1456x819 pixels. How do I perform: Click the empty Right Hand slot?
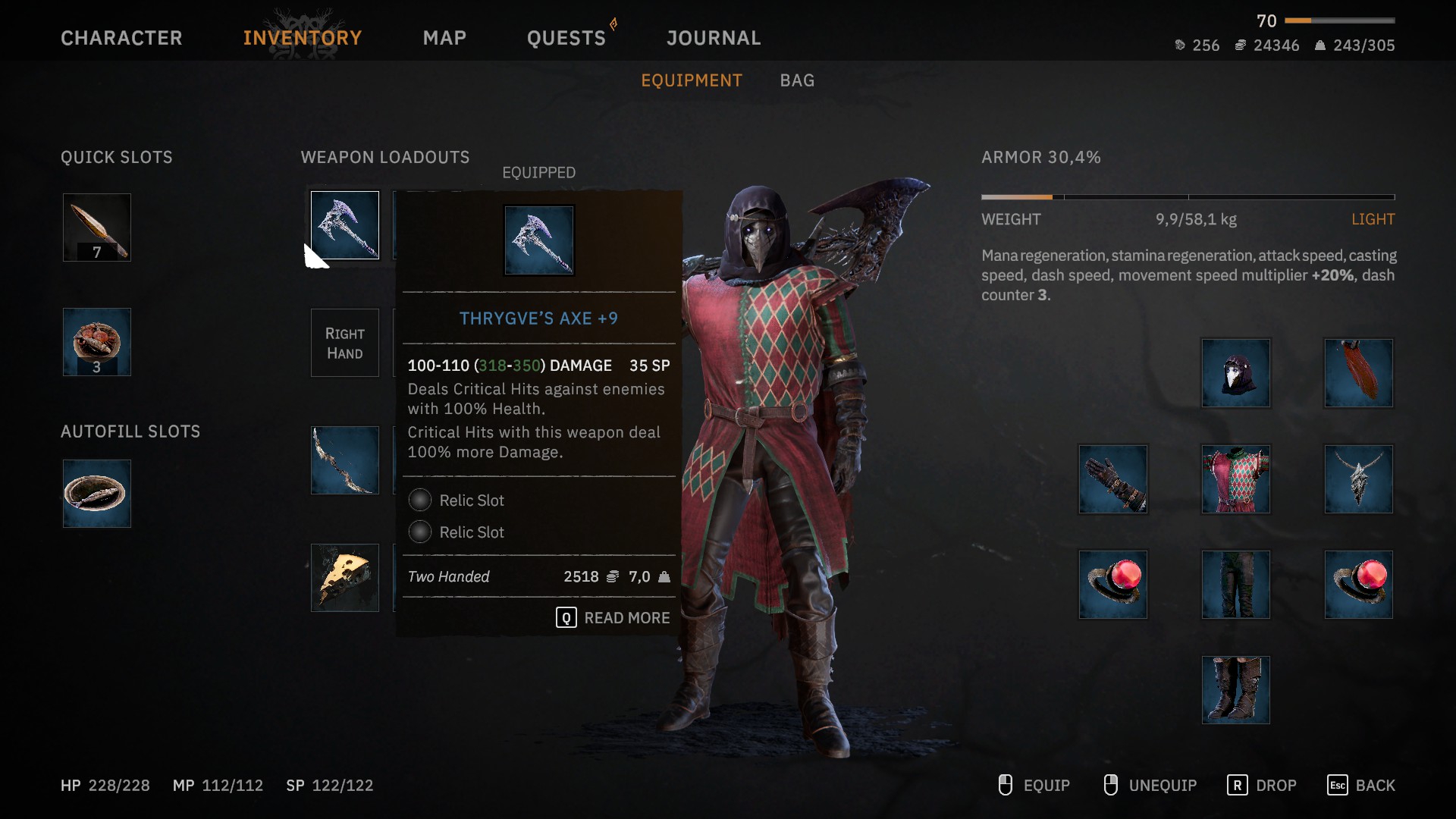click(x=345, y=343)
